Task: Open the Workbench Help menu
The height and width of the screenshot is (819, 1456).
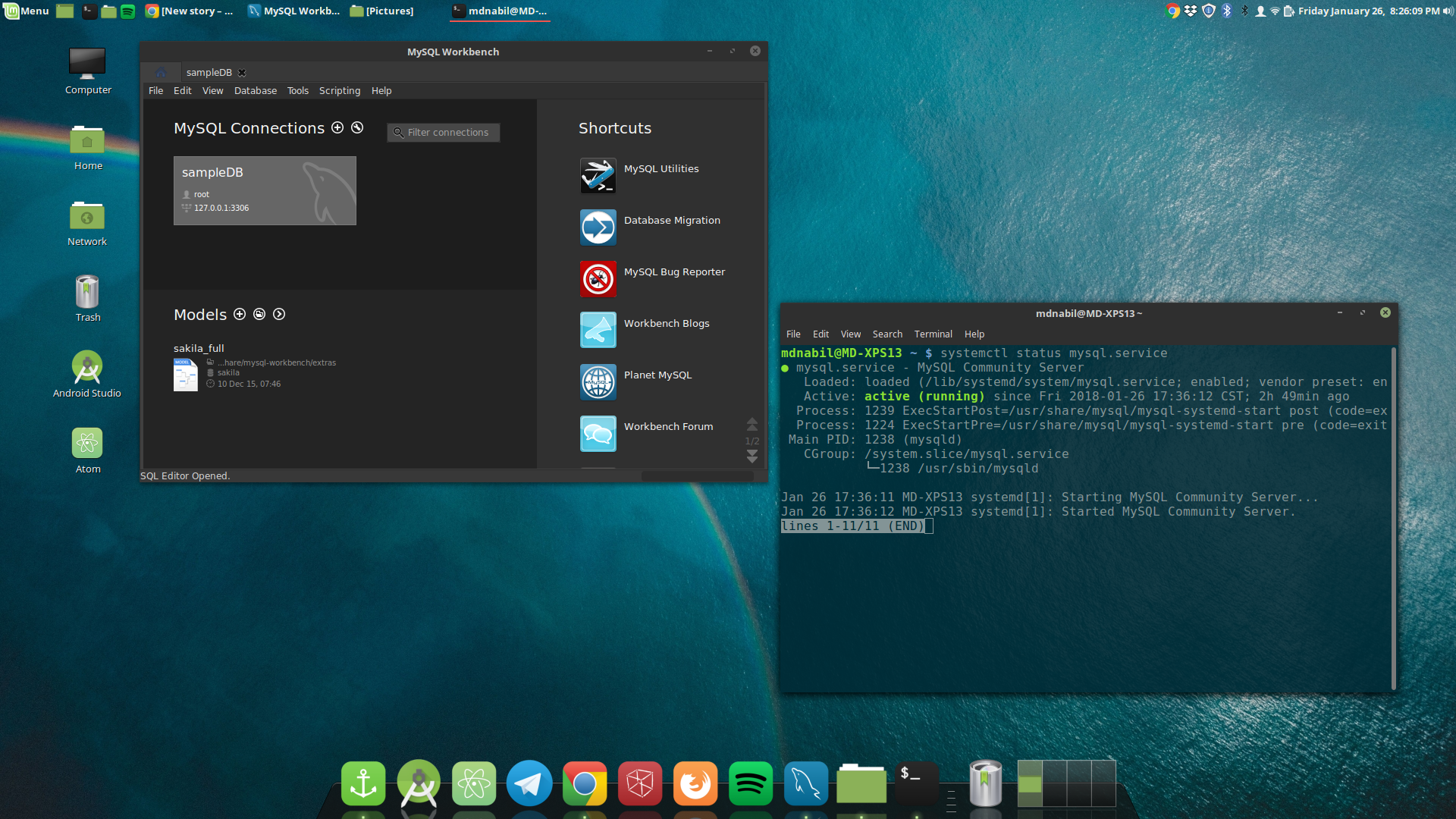Action: [381, 90]
